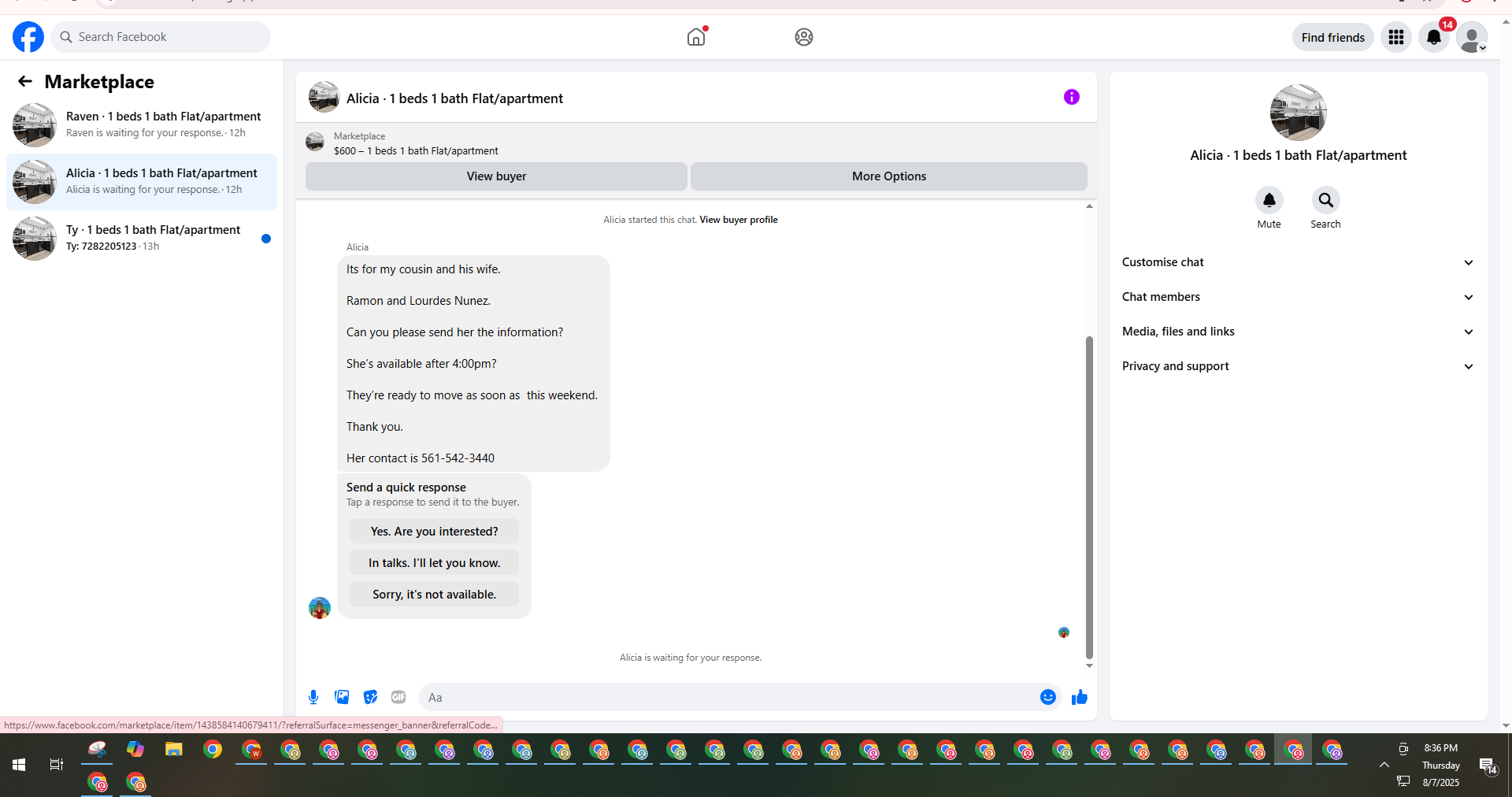Click the Find friends button
Image resolution: width=1512 pixels, height=797 pixels.
(1332, 37)
